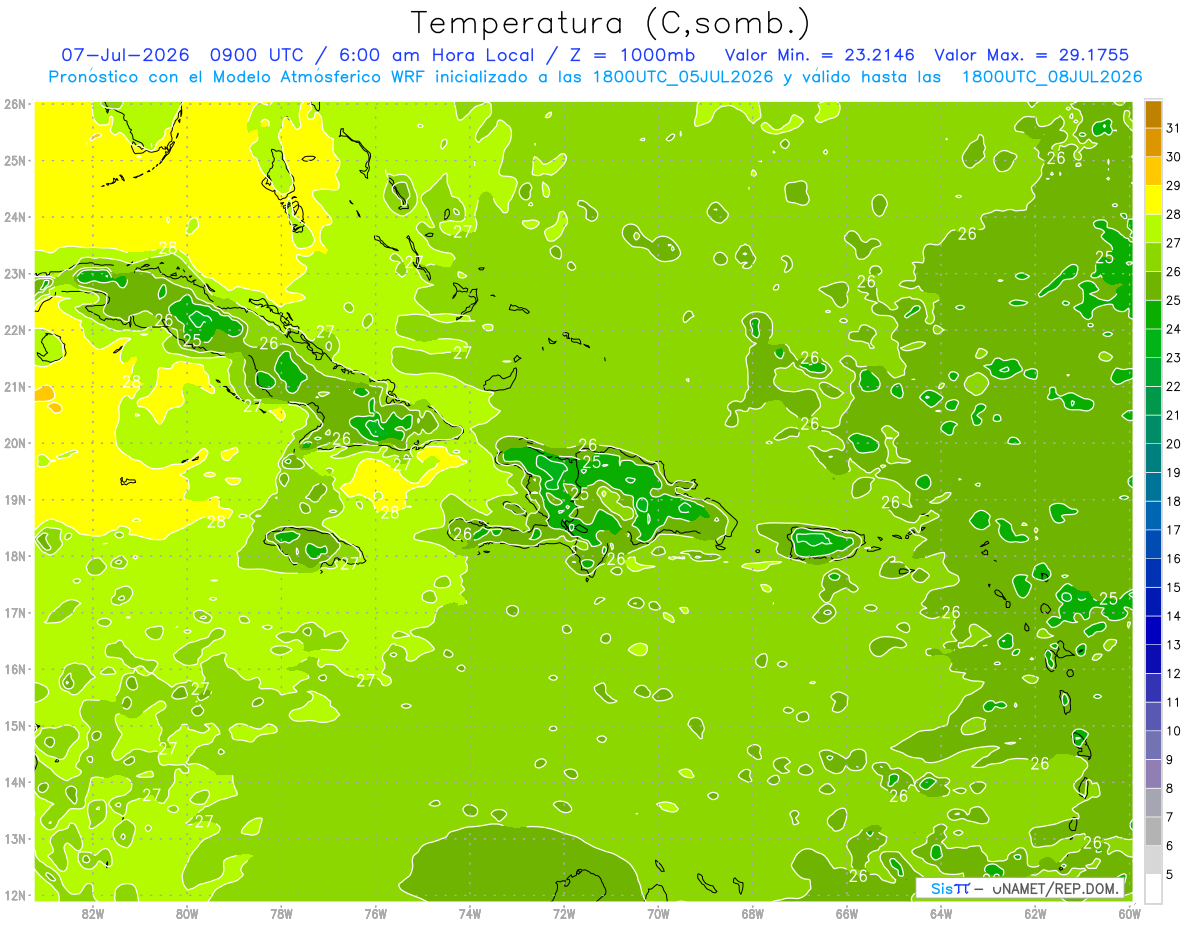Pick green swatch between 25 and 26
This screenshot has width=1200, height=927.
point(1153,287)
